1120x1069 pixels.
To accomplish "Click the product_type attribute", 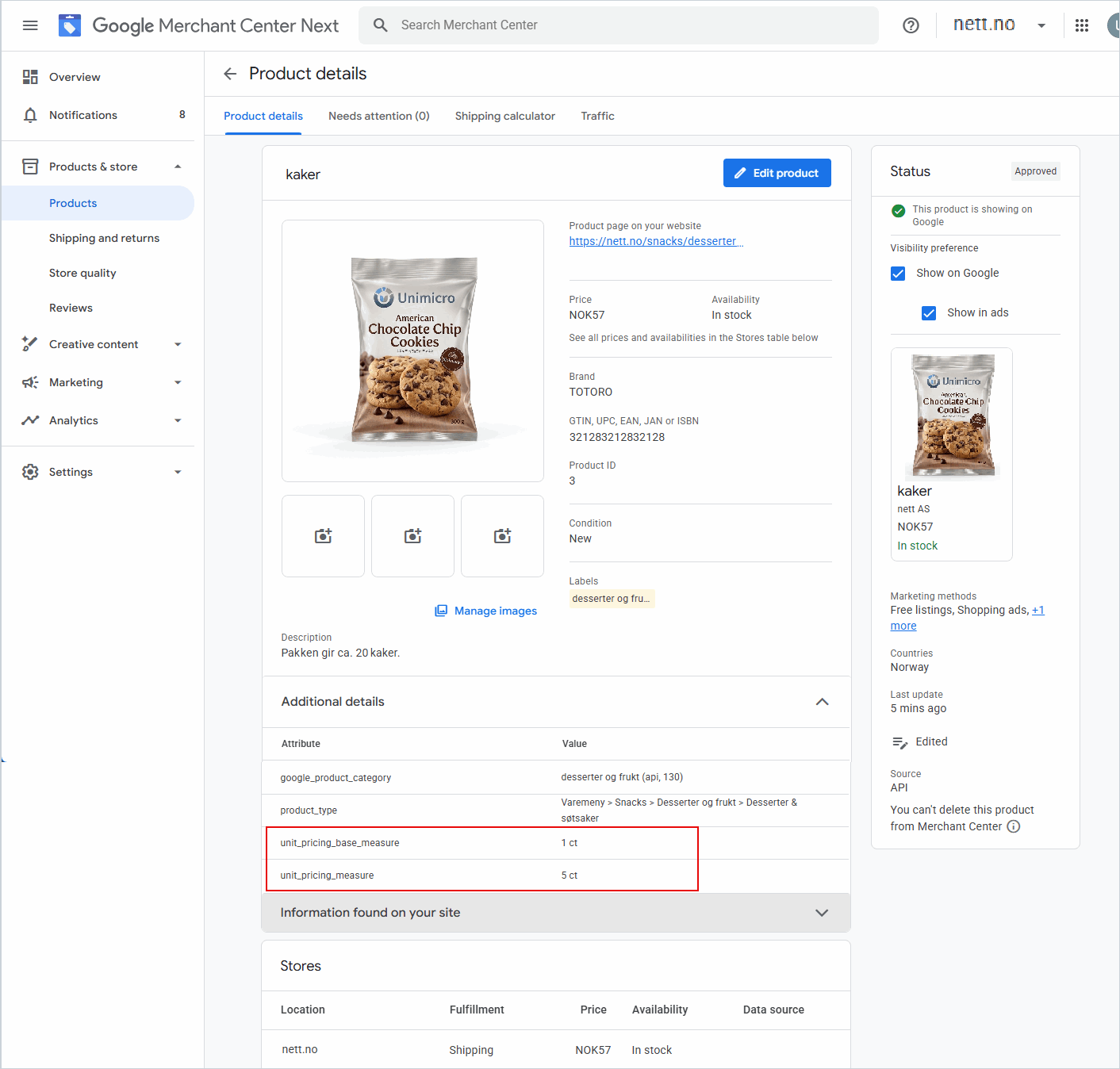I will pos(309,810).
